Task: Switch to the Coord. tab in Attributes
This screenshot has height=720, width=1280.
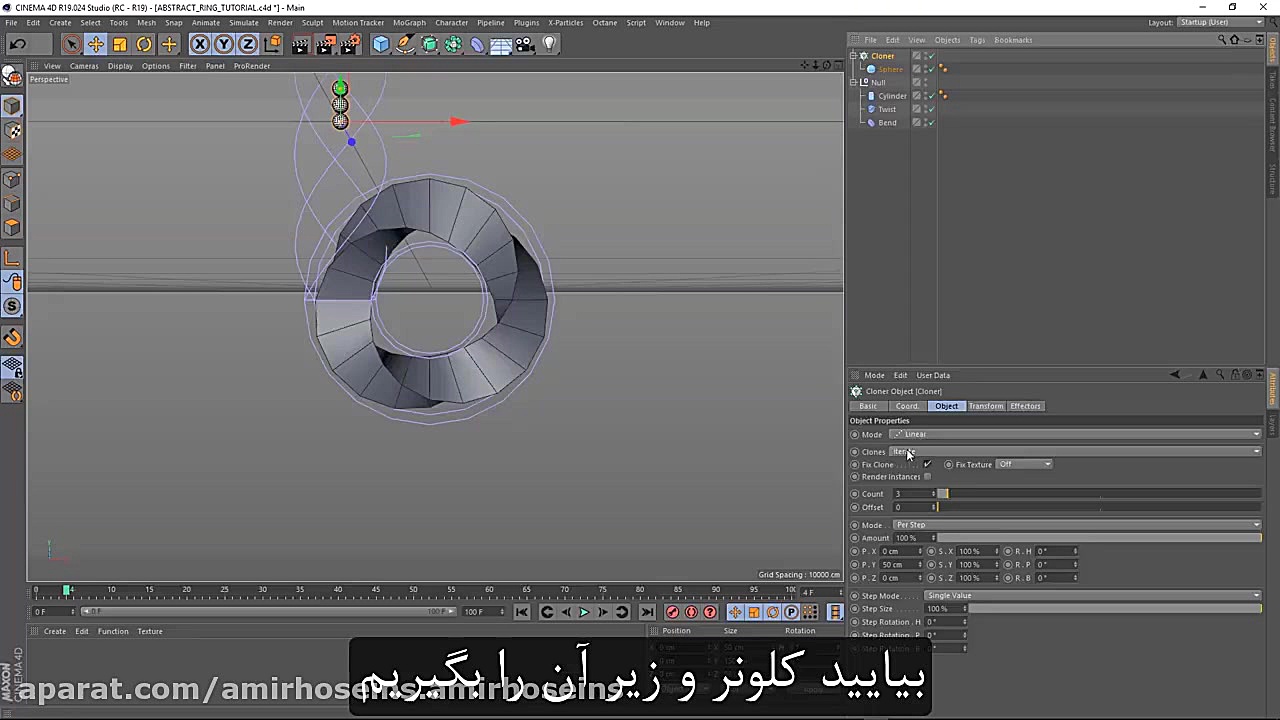Action: (x=906, y=406)
